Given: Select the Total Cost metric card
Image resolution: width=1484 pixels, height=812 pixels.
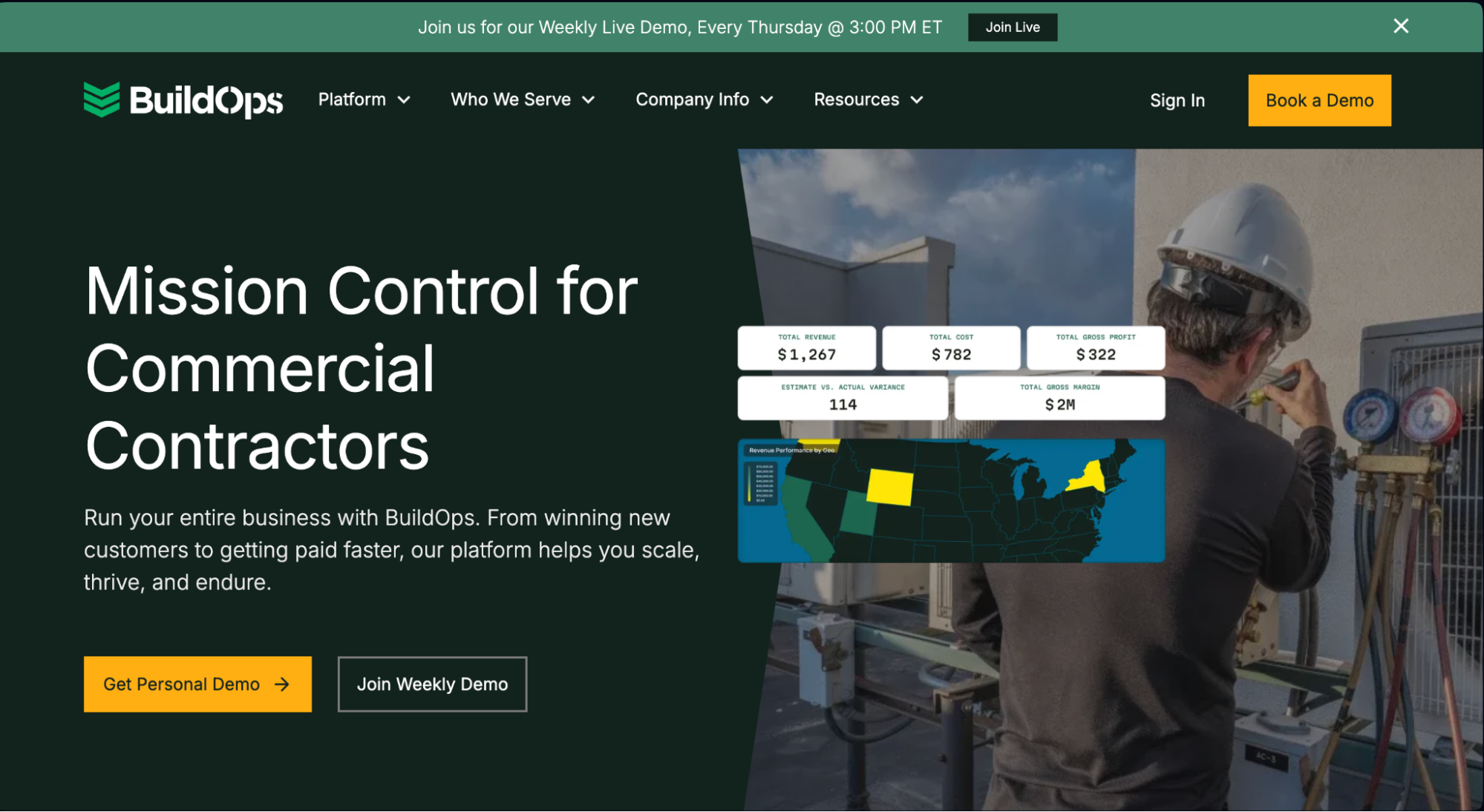Looking at the screenshot, I should 951,347.
